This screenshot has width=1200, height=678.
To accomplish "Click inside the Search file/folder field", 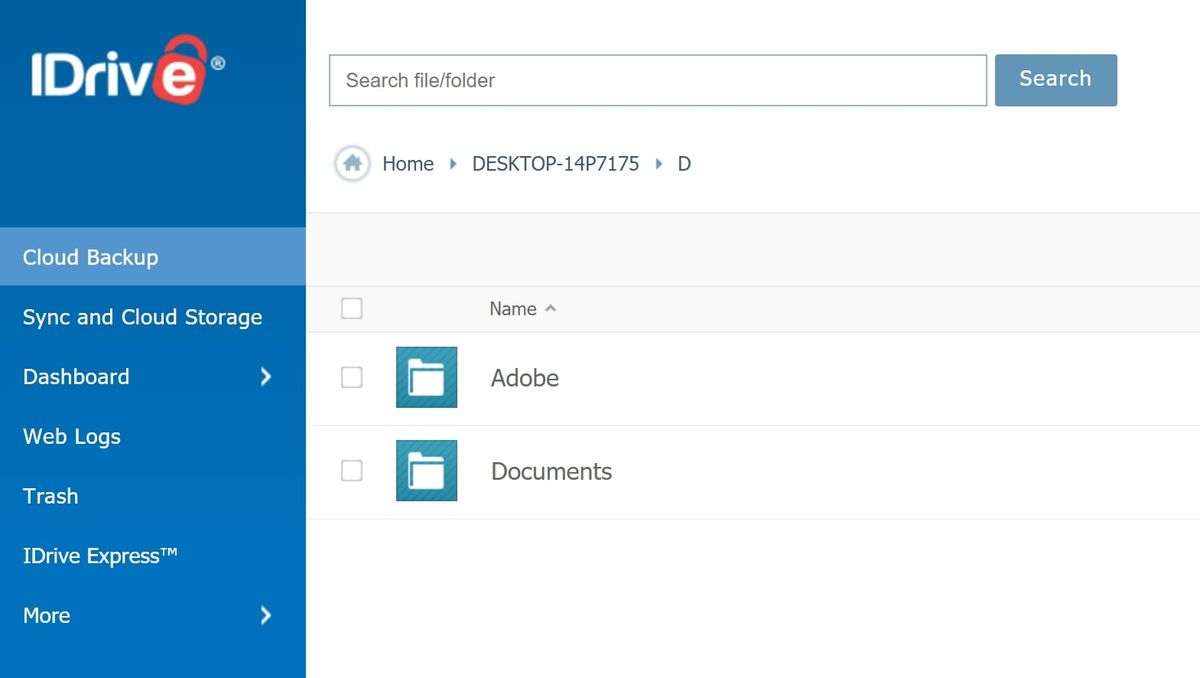I will pos(655,80).
